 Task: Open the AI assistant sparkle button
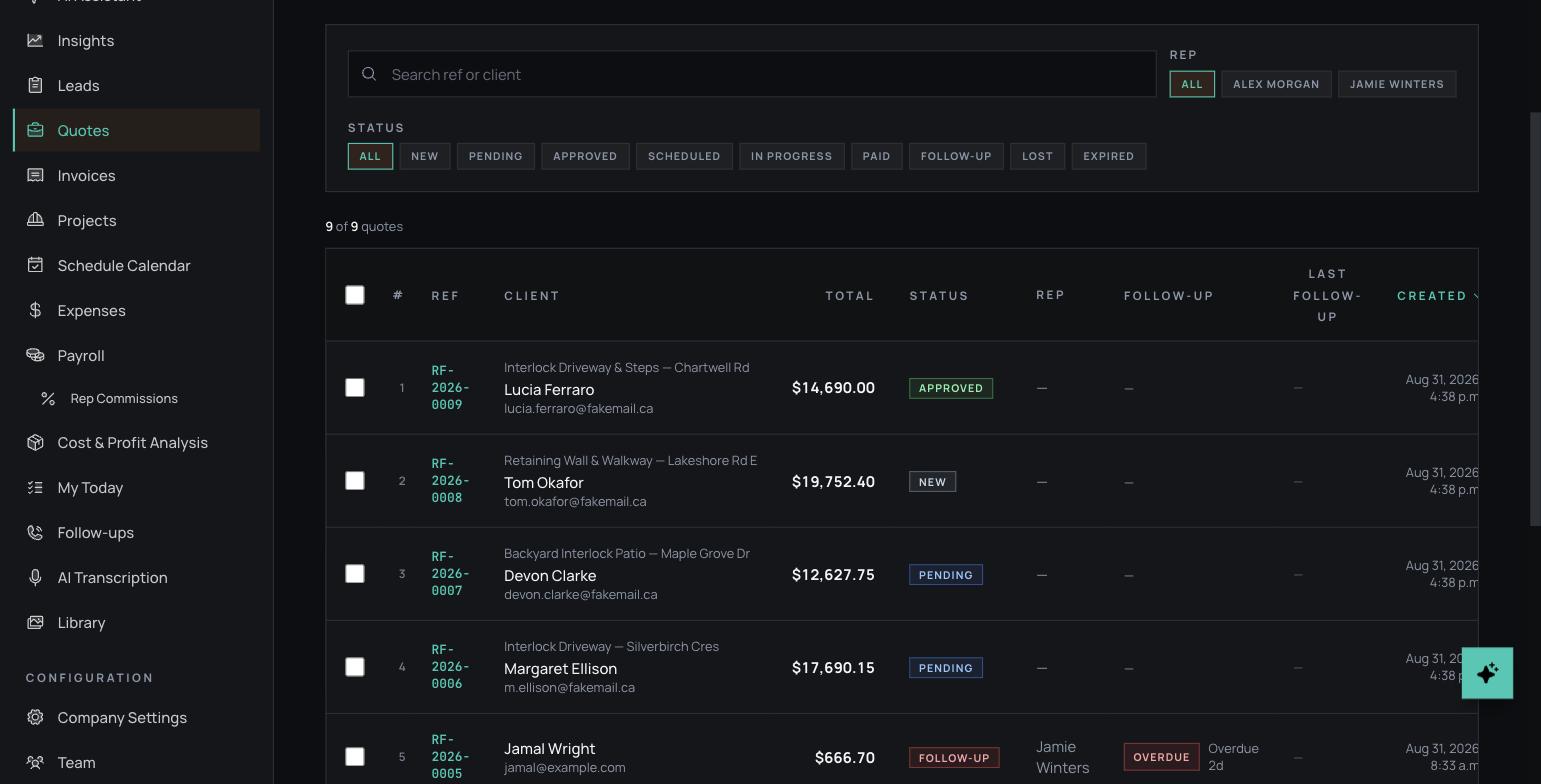(1487, 673)
